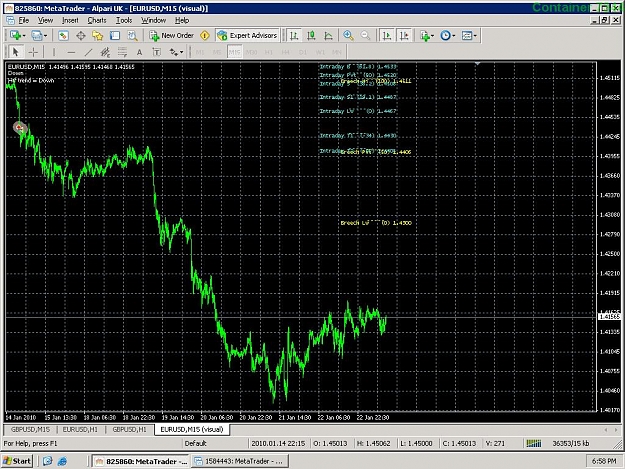Draw a vertical line on the chart
Image resolution: width=625 pixels, height=469 pixels.
(54, 52)
